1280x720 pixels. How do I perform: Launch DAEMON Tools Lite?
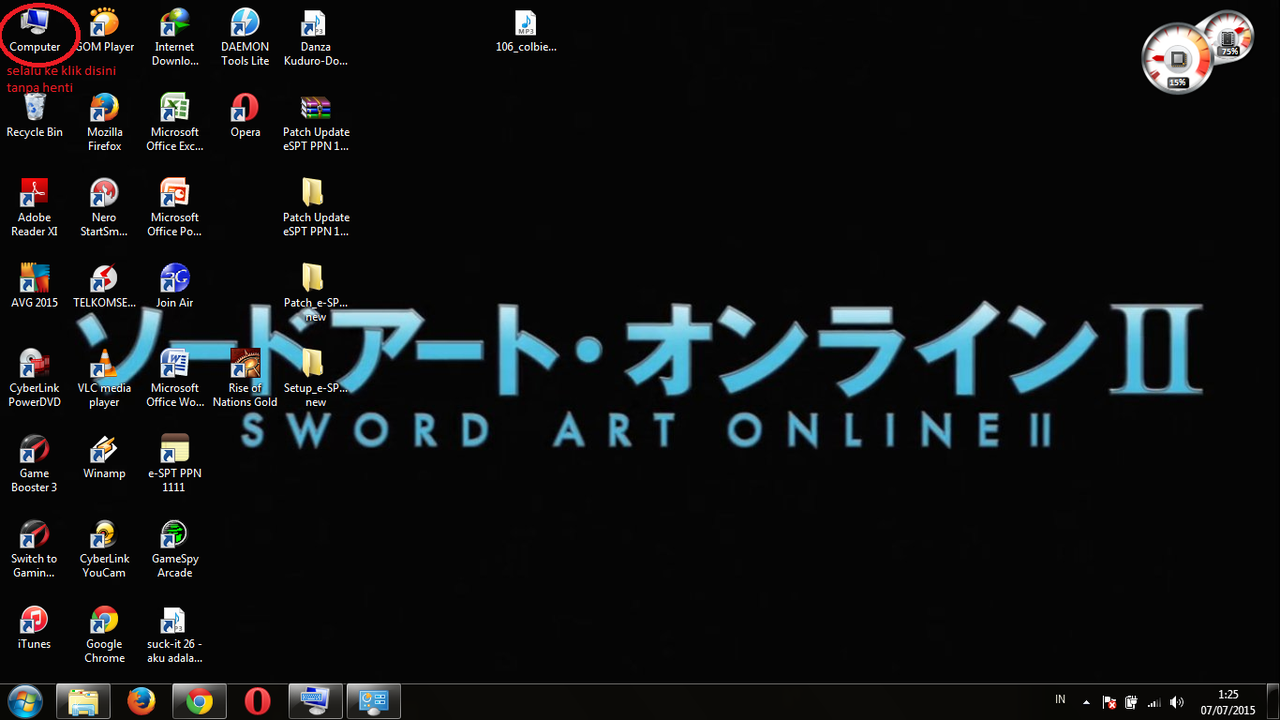pos(245,37)
